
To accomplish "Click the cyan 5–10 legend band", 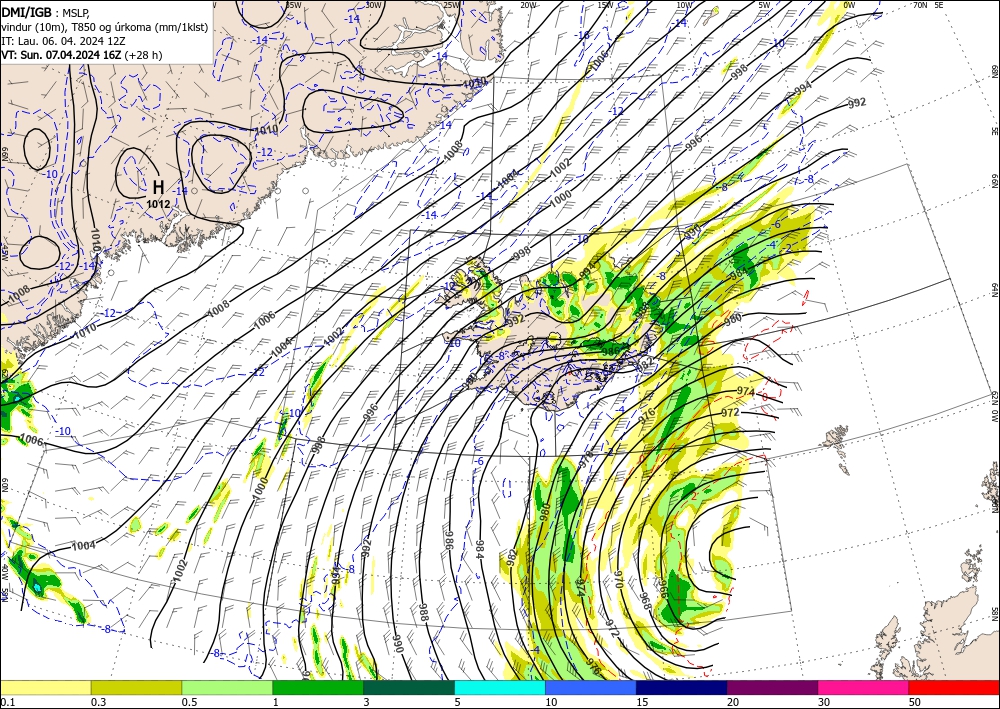I will [500, 687].
